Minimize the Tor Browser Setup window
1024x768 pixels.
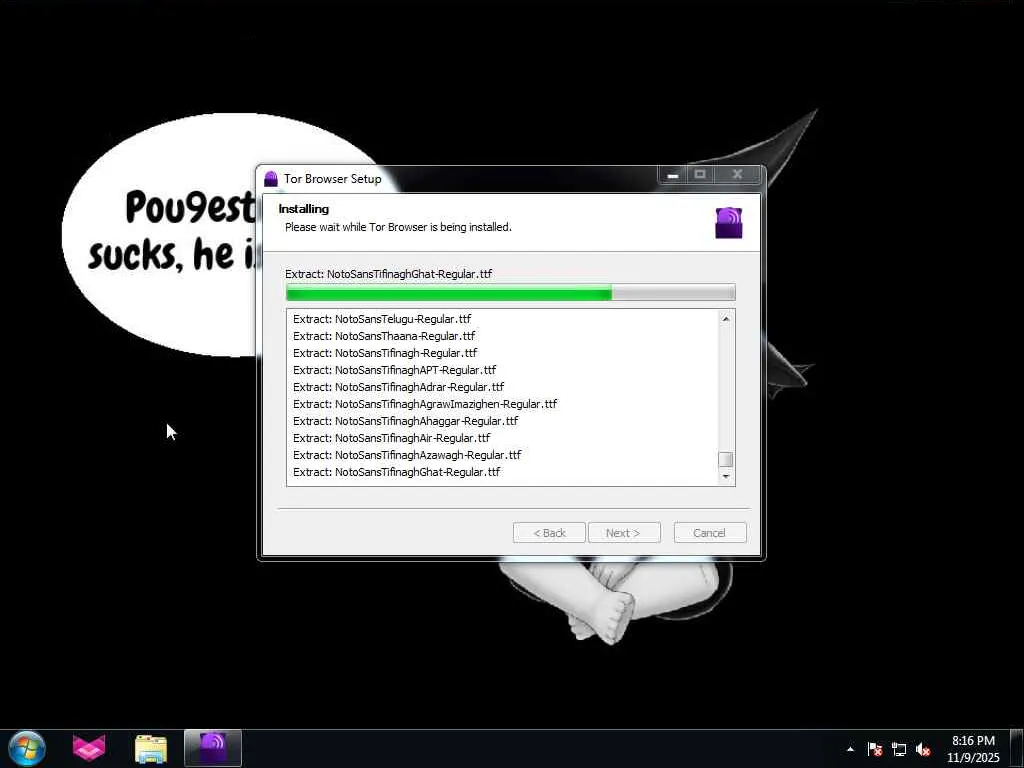(673, 175)
